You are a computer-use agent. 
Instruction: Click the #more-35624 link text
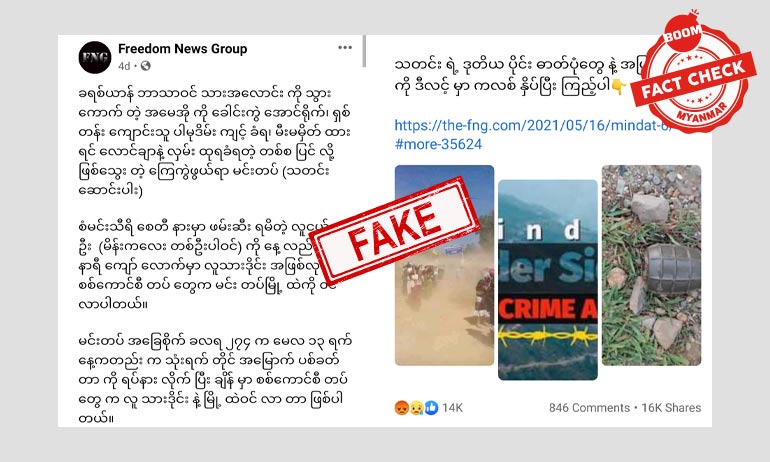click(x=438, y=144)
